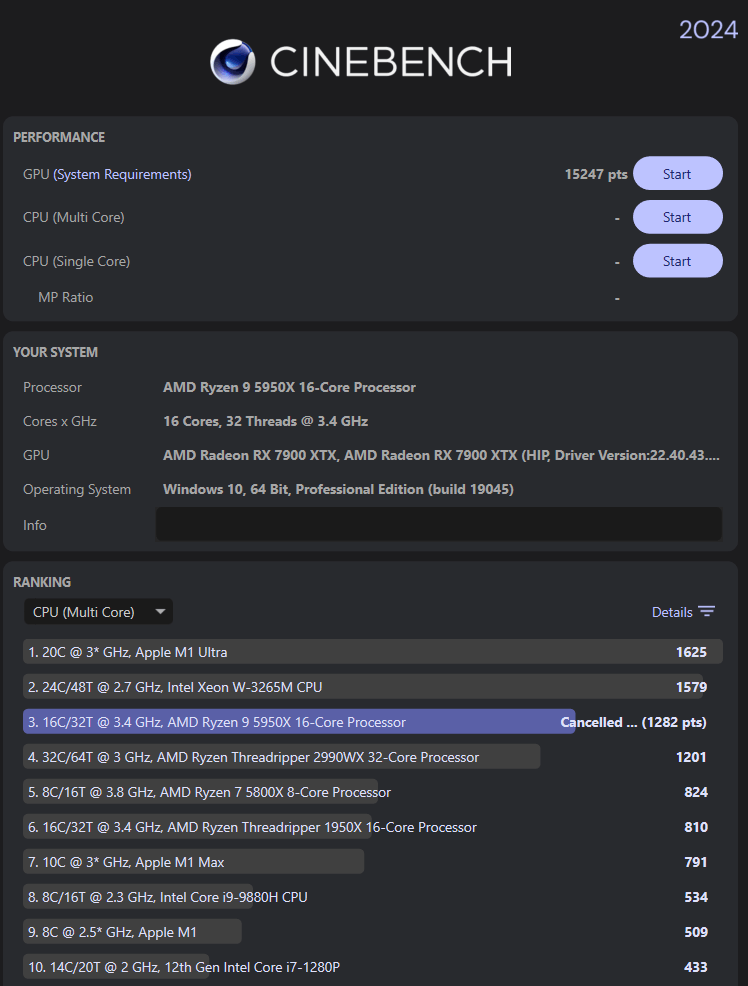Click the GPU score 15247 pts
This screenshot has width=748, height=986.
coord(596,174)
